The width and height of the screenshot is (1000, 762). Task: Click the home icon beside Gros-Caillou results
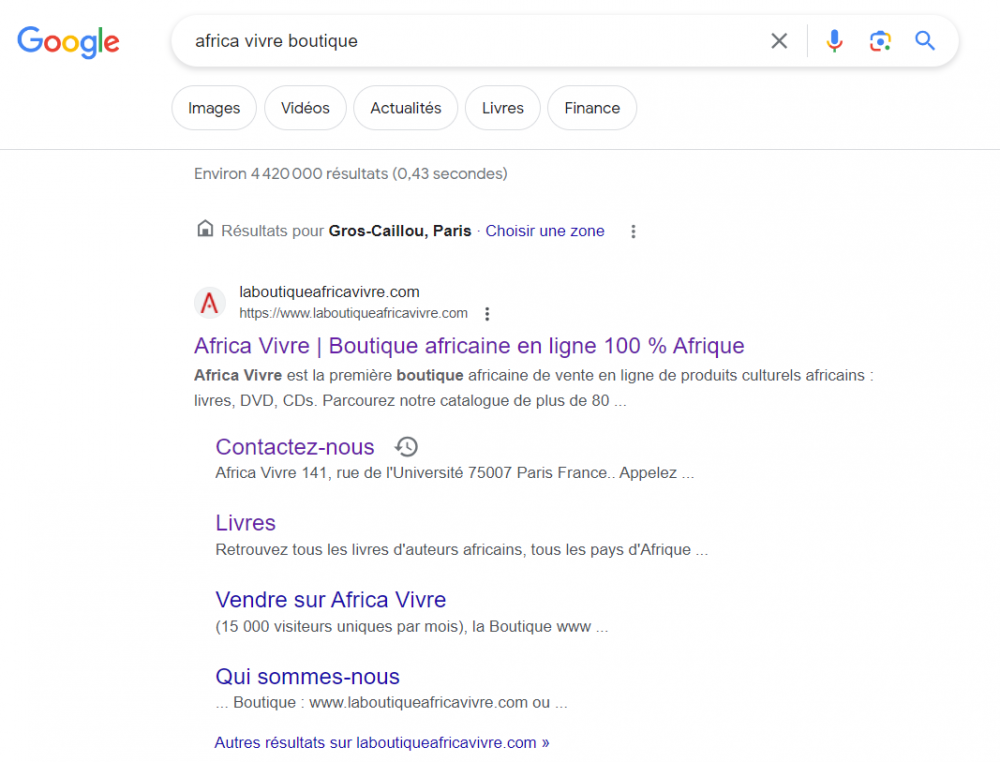203,229
